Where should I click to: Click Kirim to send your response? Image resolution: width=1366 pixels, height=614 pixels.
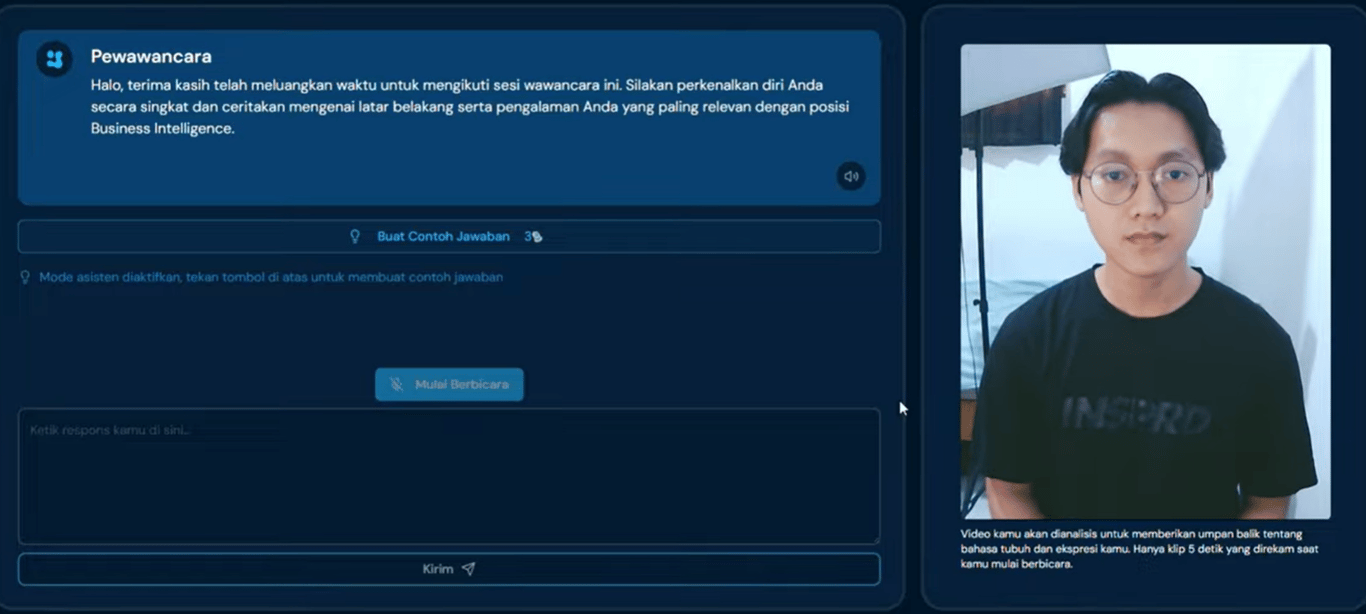[x=449, y=568]
